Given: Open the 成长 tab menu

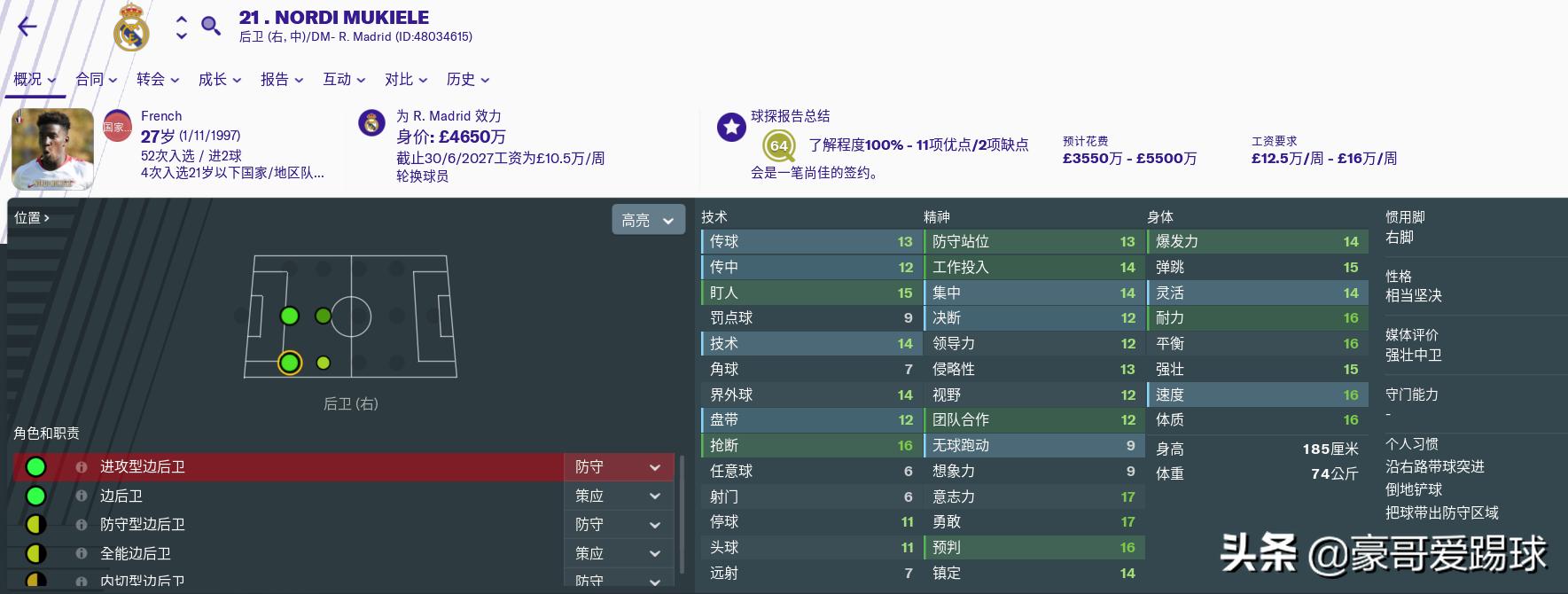Looking at the screenshot, I should (x=221, y=80).
